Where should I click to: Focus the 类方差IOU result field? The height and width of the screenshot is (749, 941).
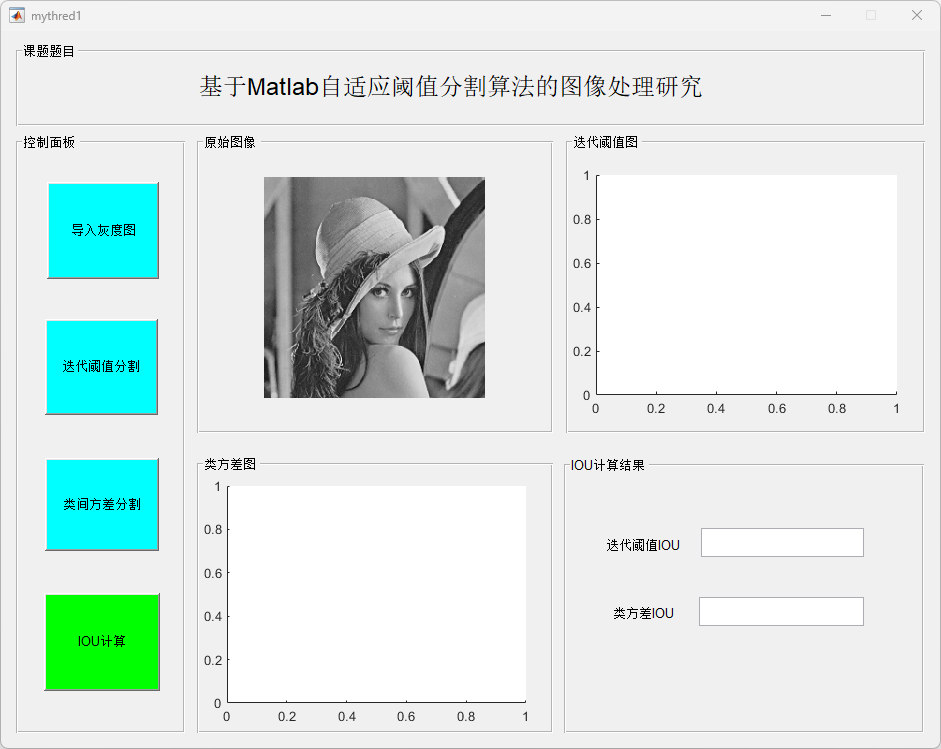coord(781,611)
